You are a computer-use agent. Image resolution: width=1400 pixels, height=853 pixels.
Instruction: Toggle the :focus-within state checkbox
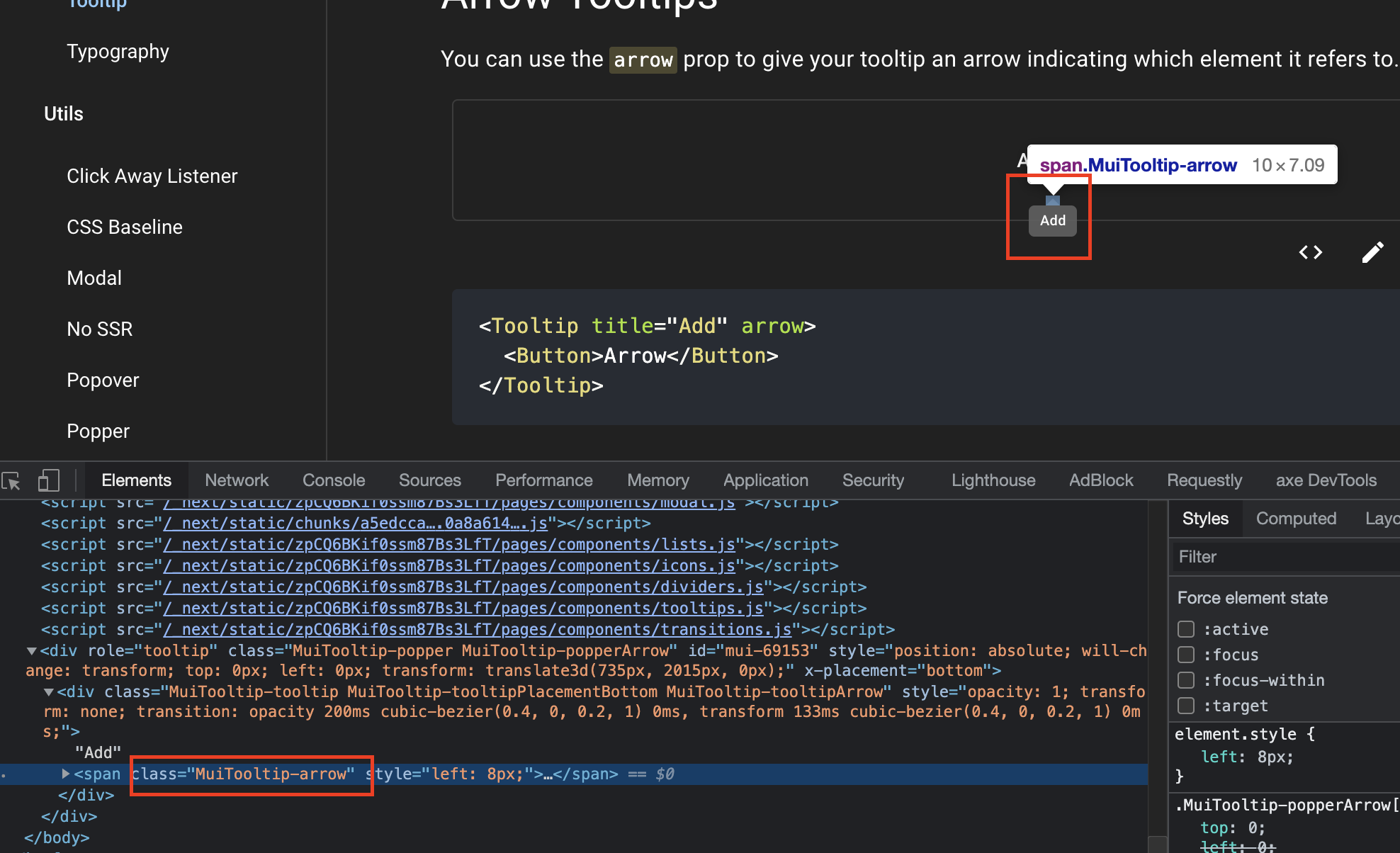(x=1186, y=680)
